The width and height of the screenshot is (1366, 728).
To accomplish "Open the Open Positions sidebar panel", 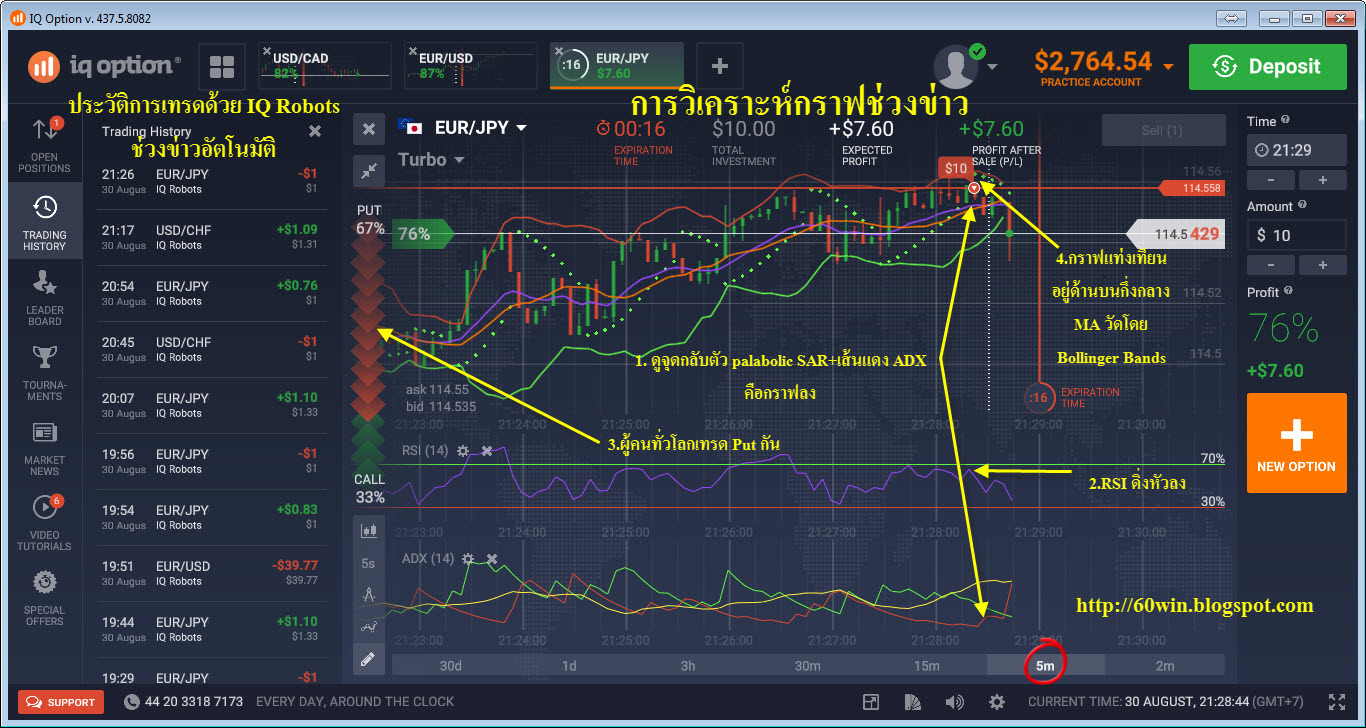I will (x=44, y=145).
